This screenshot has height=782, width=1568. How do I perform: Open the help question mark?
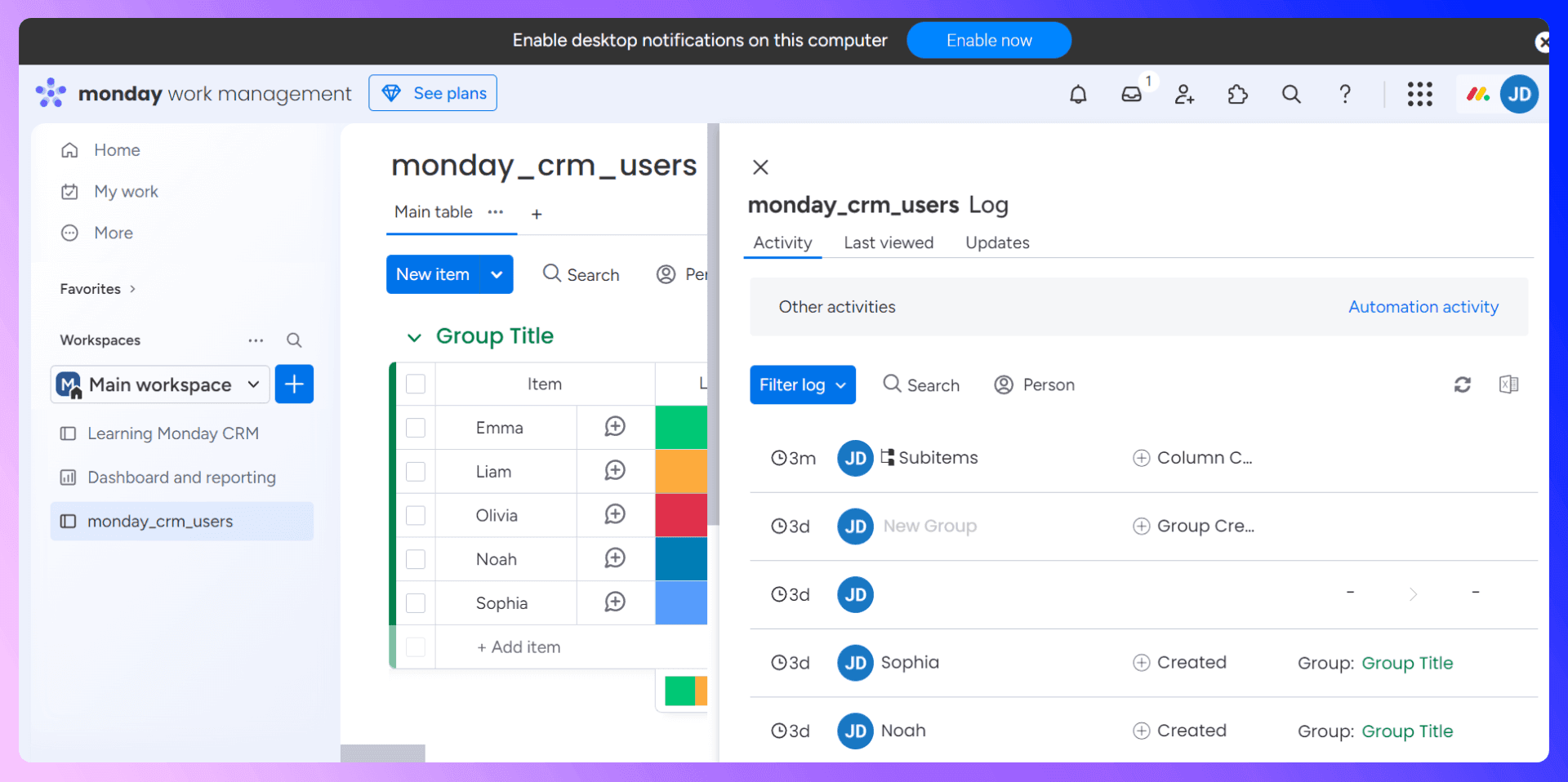point(1344,95)
